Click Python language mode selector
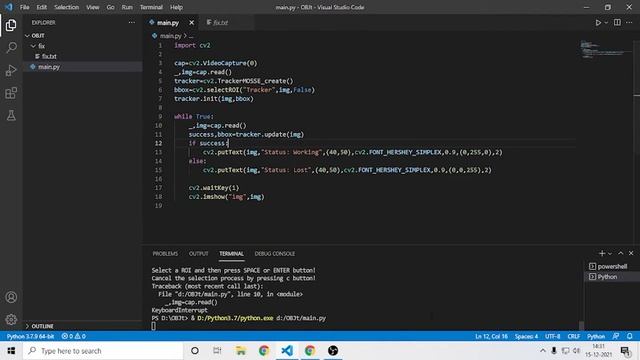The width and height of the screenshot is (640, 360). (596, 336)
